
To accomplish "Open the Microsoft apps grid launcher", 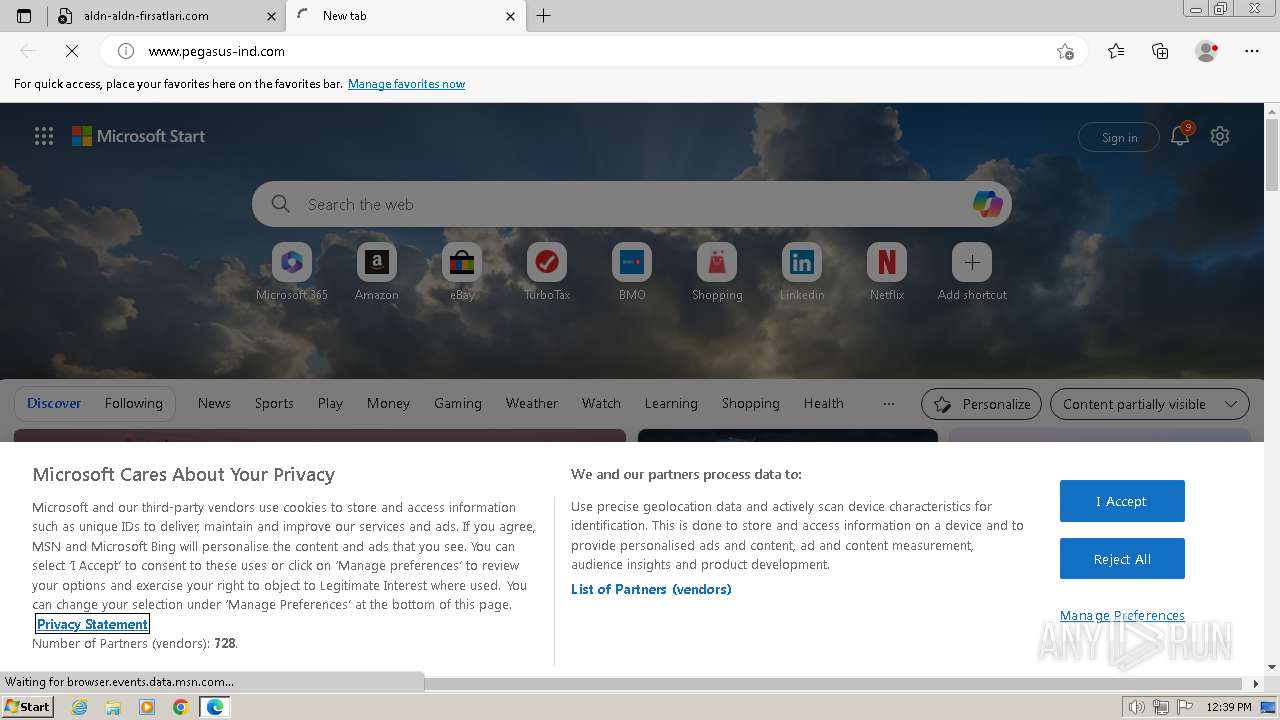I will coord(44,136).
